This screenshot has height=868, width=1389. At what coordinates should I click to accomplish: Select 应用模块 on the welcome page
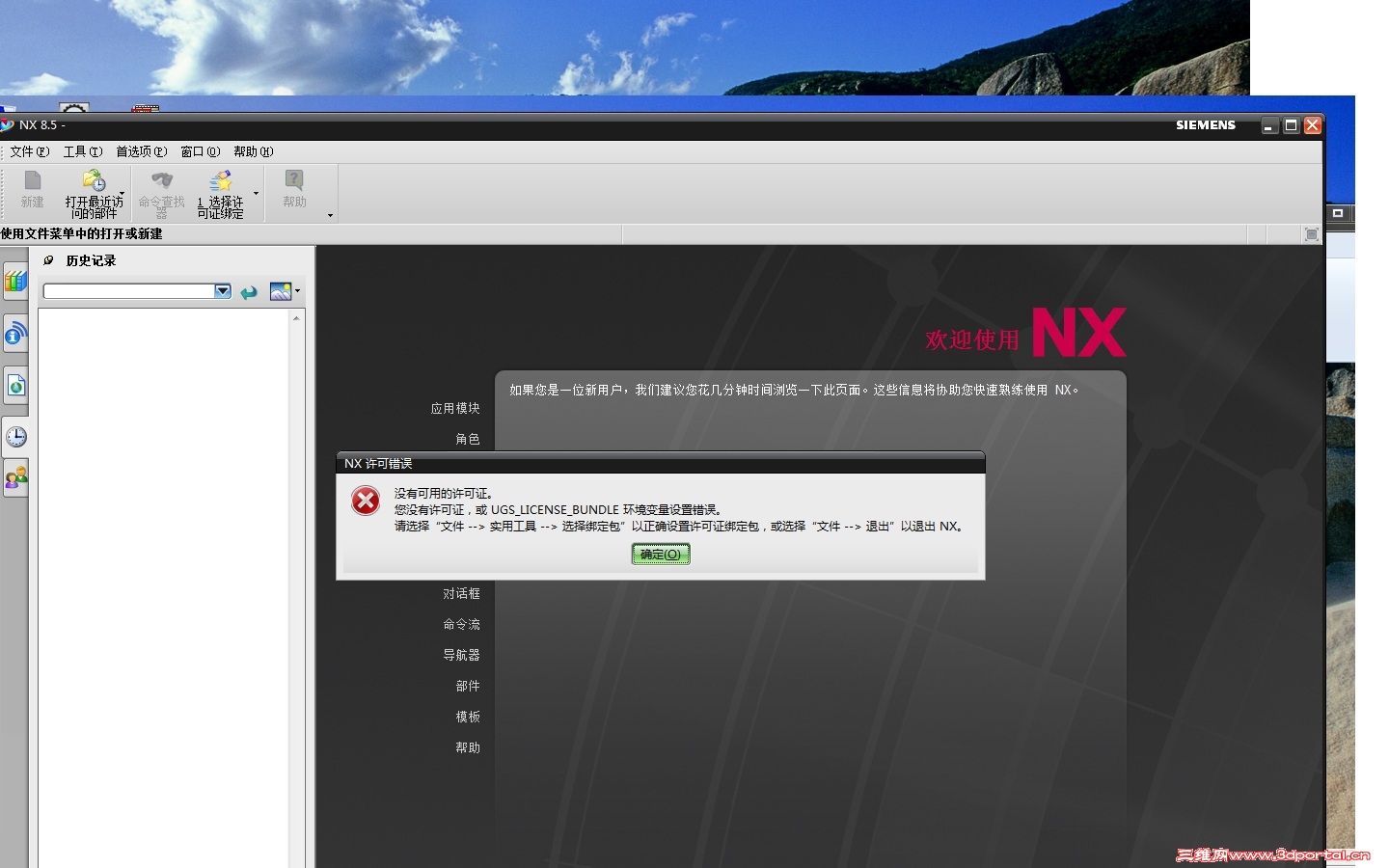tap(455, 409)
